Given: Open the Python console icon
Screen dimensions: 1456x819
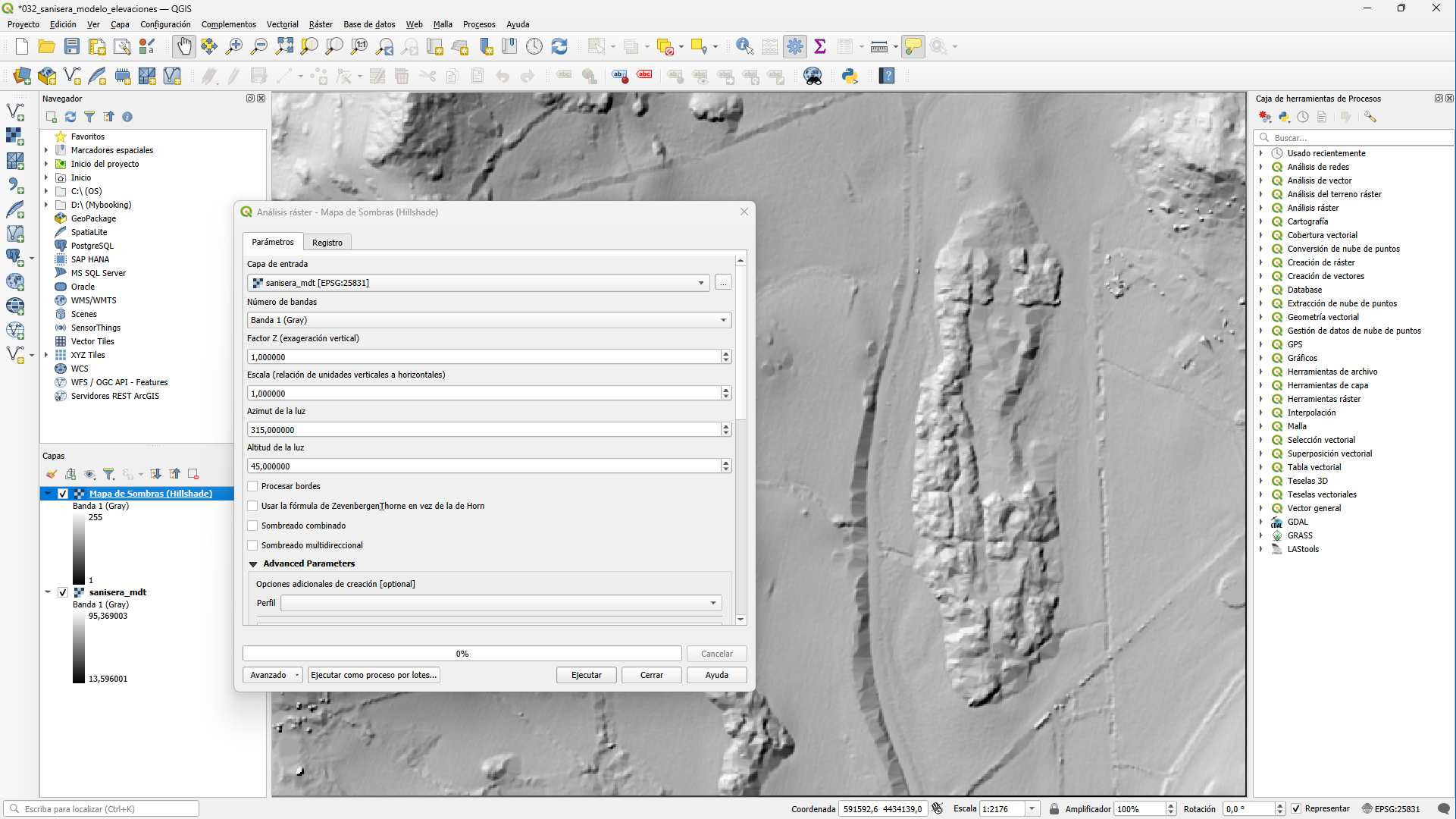Looking at the screenshot, I should point(850,76).
